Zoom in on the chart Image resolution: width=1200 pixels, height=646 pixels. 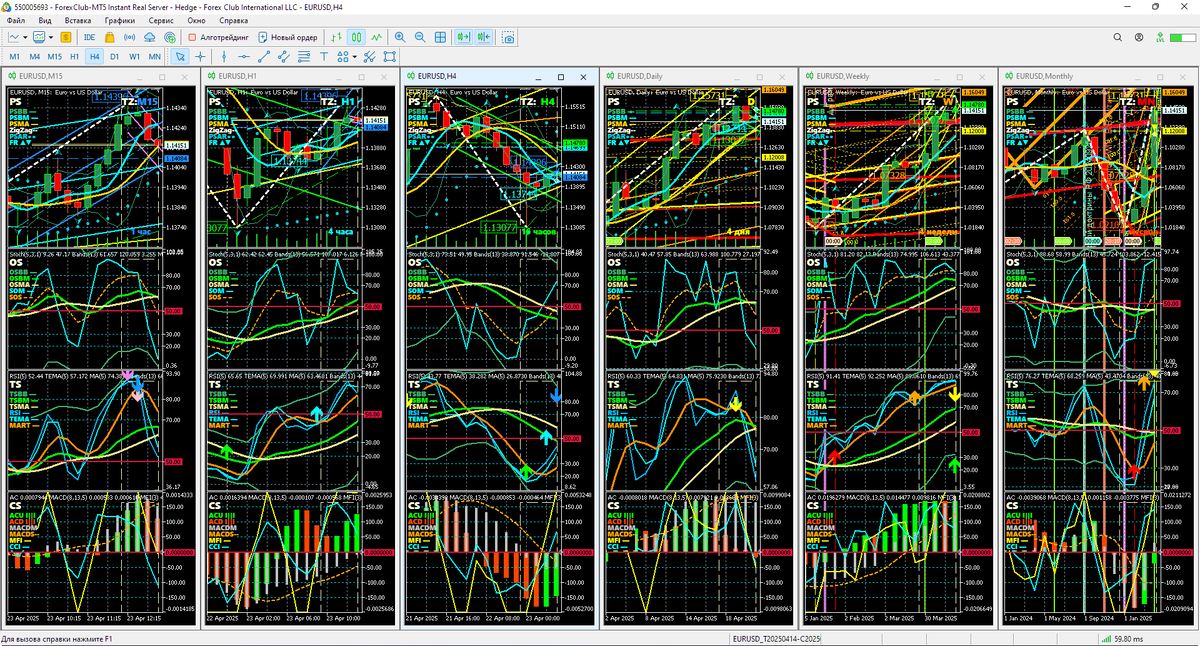[400, 37]
